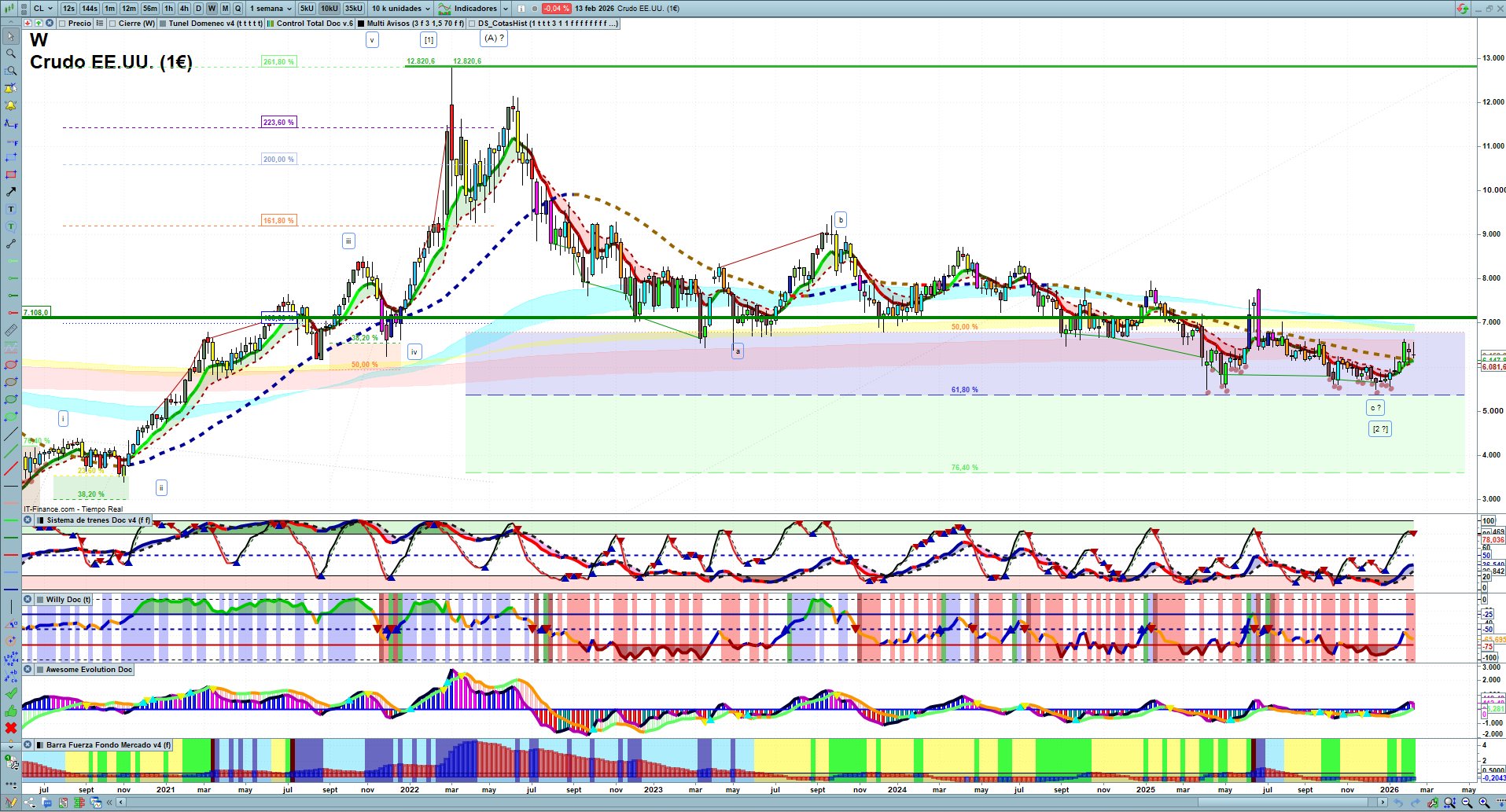Choose the red diagonal line tool
The image size is (1506, 812).
11,468
